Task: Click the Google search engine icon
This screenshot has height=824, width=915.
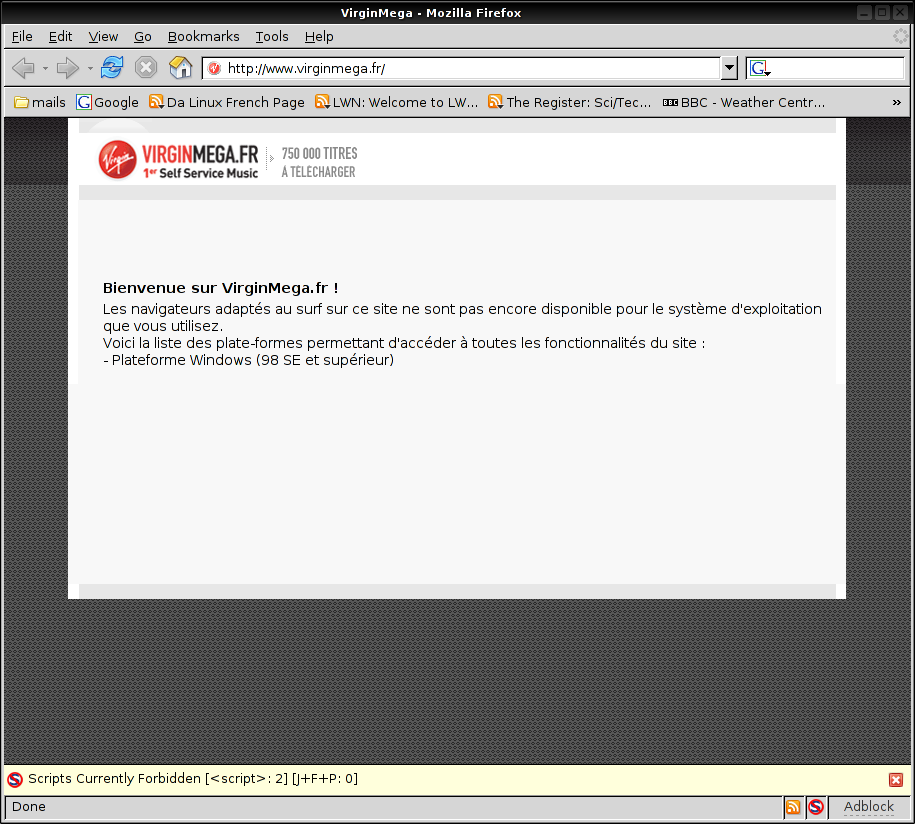Action: point(759,68)
